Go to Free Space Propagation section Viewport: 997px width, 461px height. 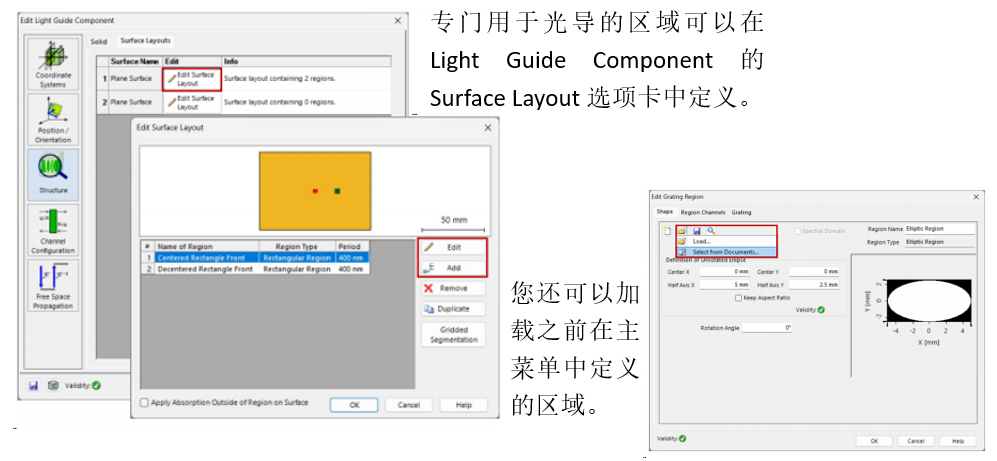pos(53,286)
